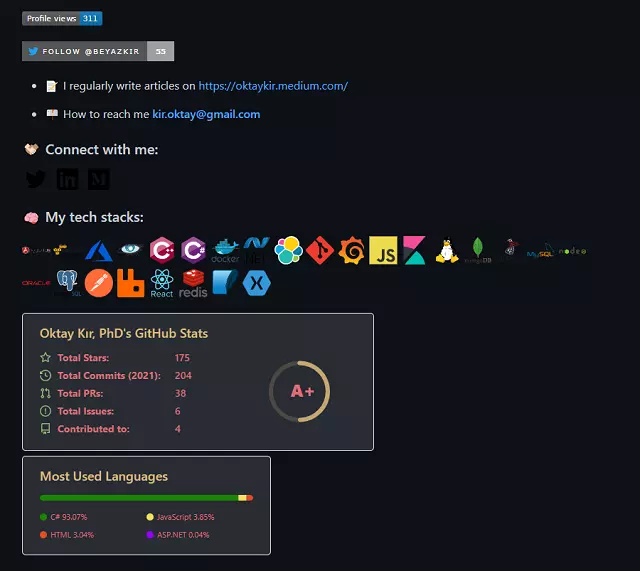
Task: Click the Most Used Languages progress bar
Action: coord(147,498)
